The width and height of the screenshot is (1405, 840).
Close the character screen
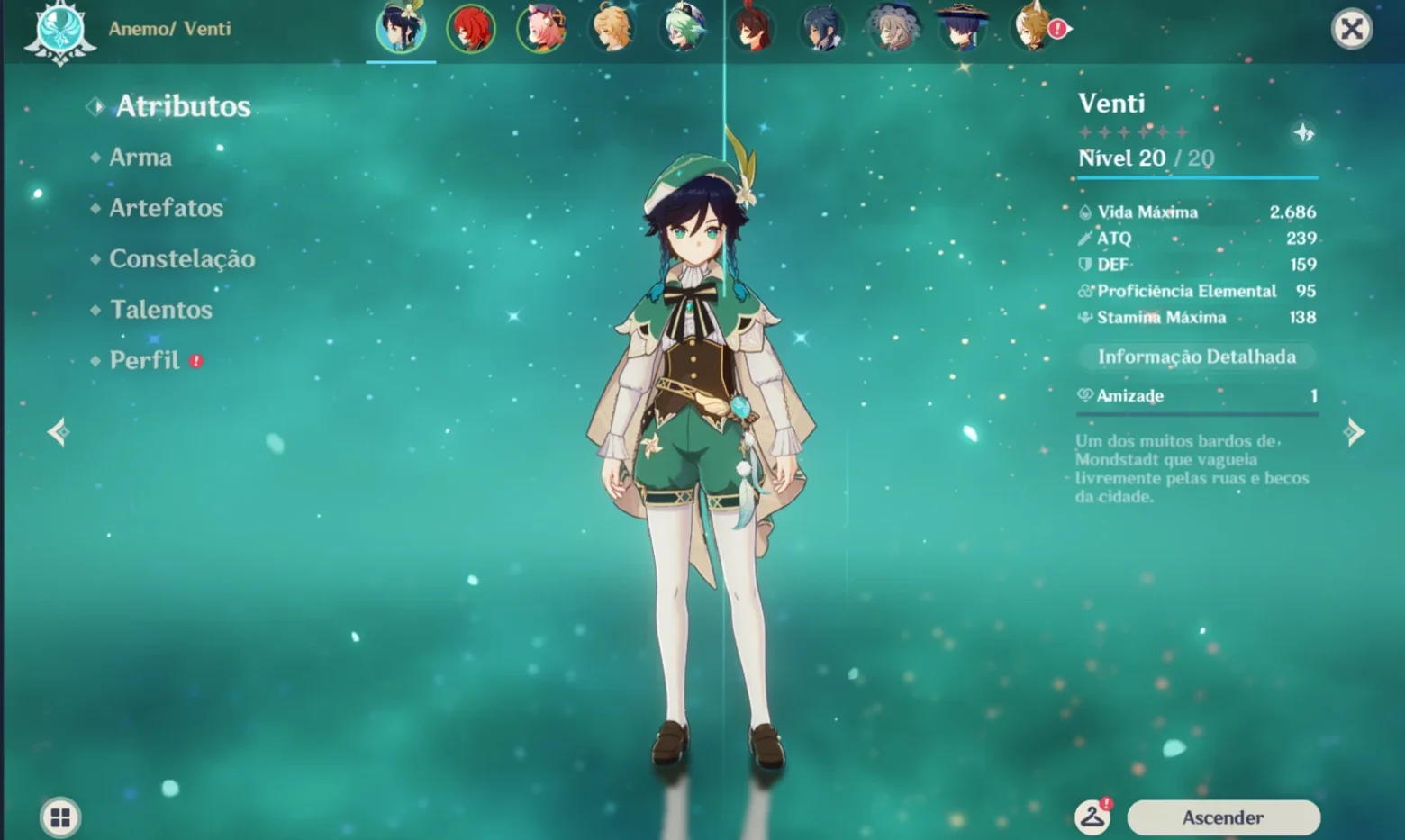[x=1351, y=29]
